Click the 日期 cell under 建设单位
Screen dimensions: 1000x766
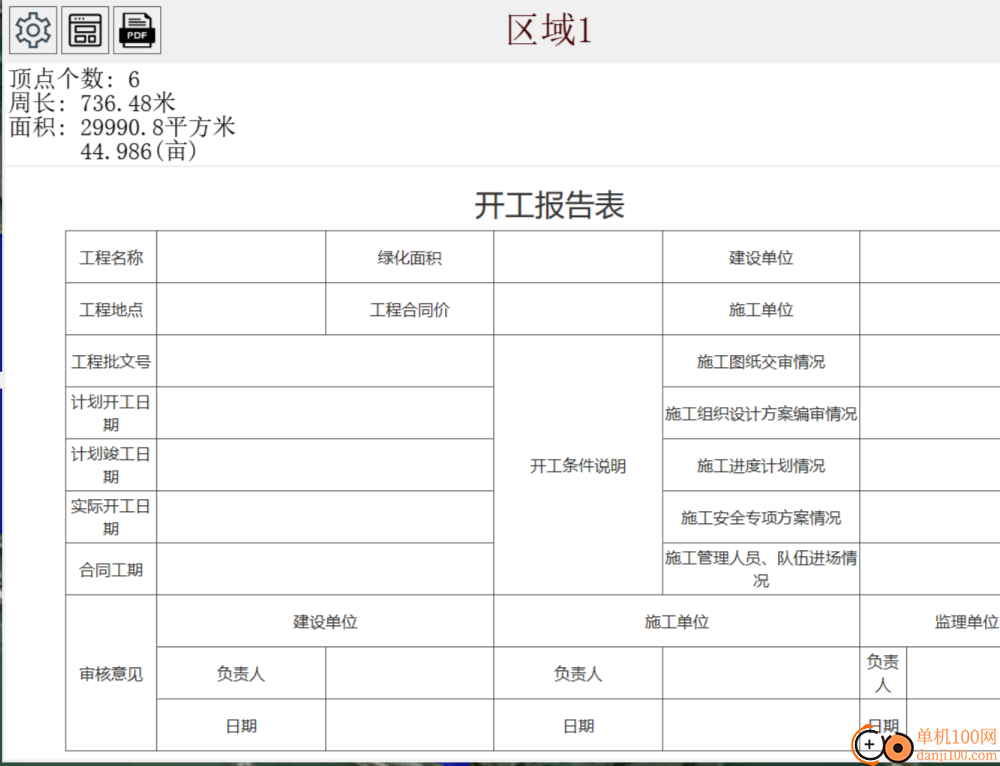point(241,725)
